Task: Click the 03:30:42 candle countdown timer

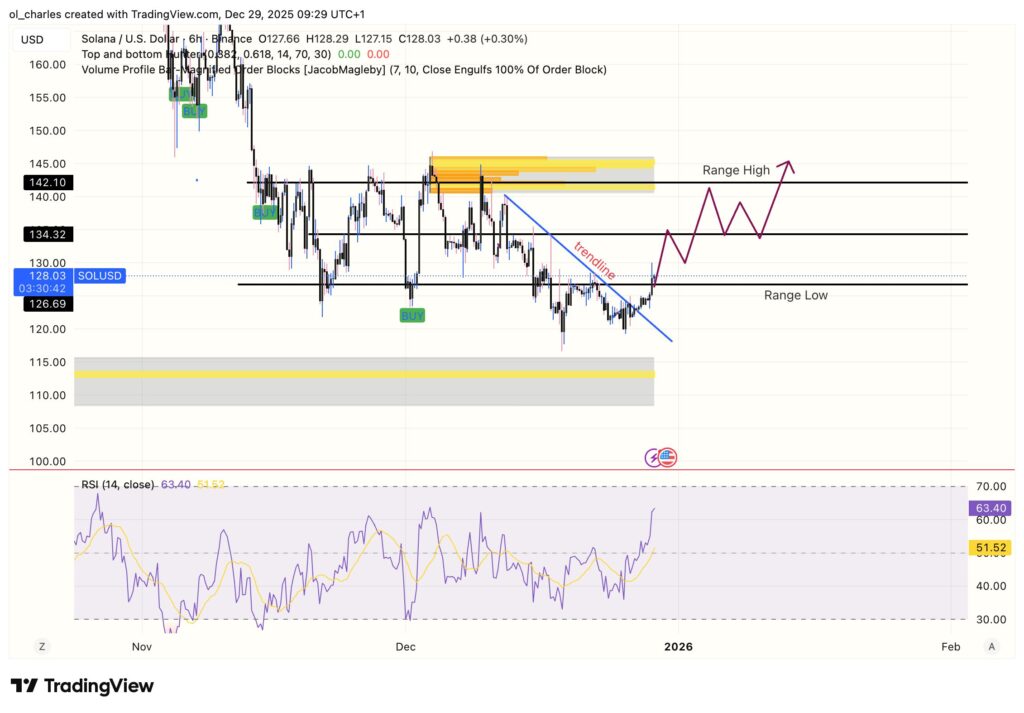Action: [41, 287]
